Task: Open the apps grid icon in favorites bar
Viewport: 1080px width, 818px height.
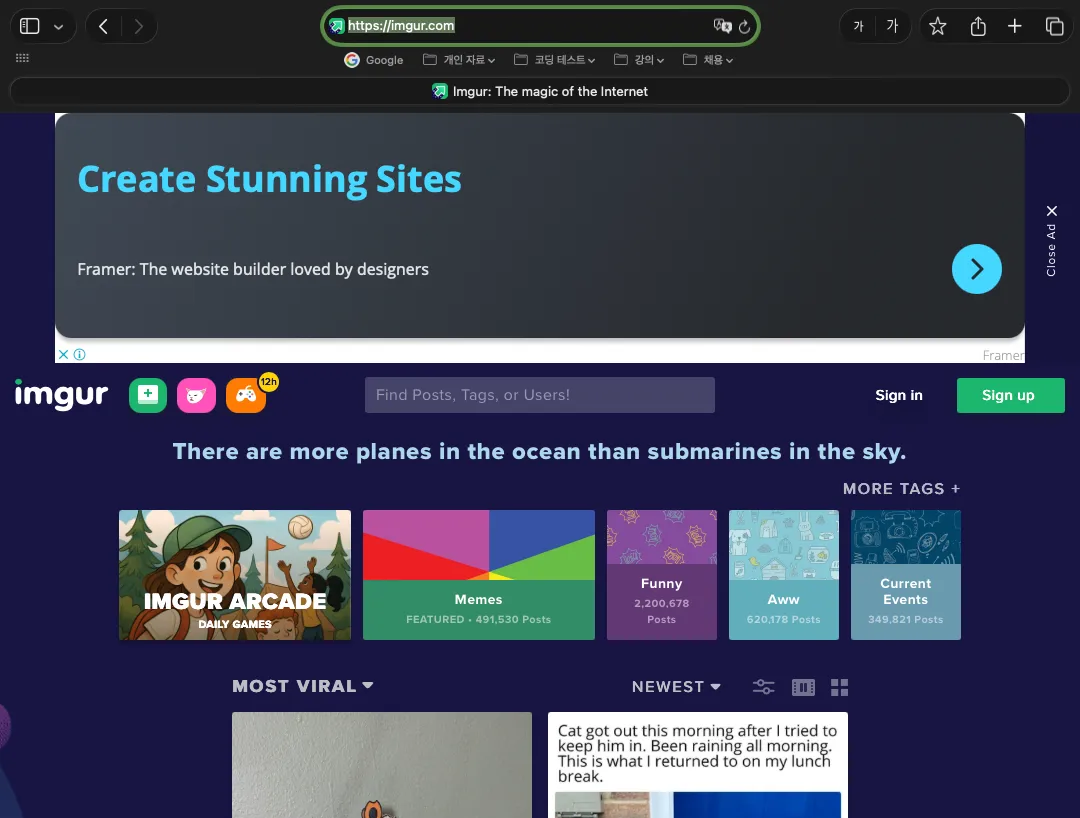Action: [x=22, y=58]
